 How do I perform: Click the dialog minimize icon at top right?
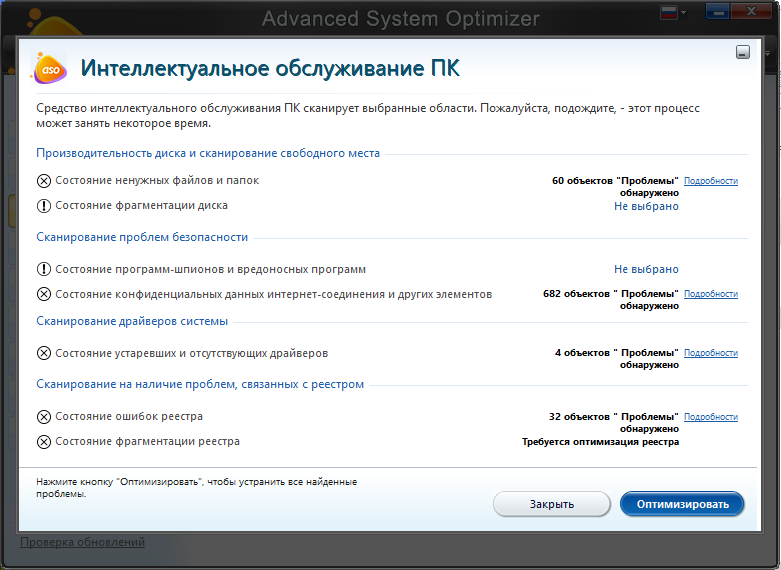pos(743,52)
